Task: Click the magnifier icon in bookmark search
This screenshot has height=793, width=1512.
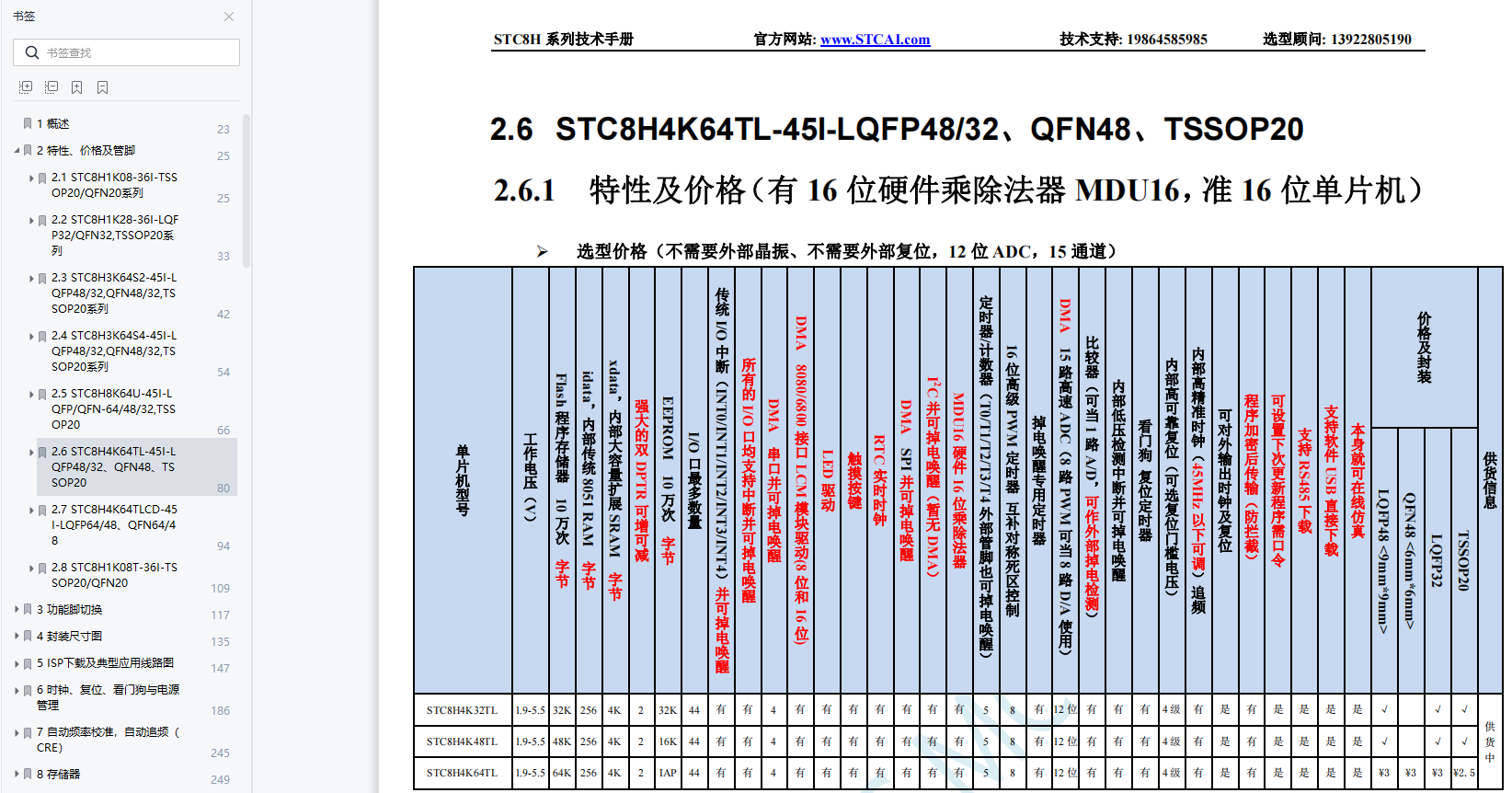Action: (x=32, y=52)
